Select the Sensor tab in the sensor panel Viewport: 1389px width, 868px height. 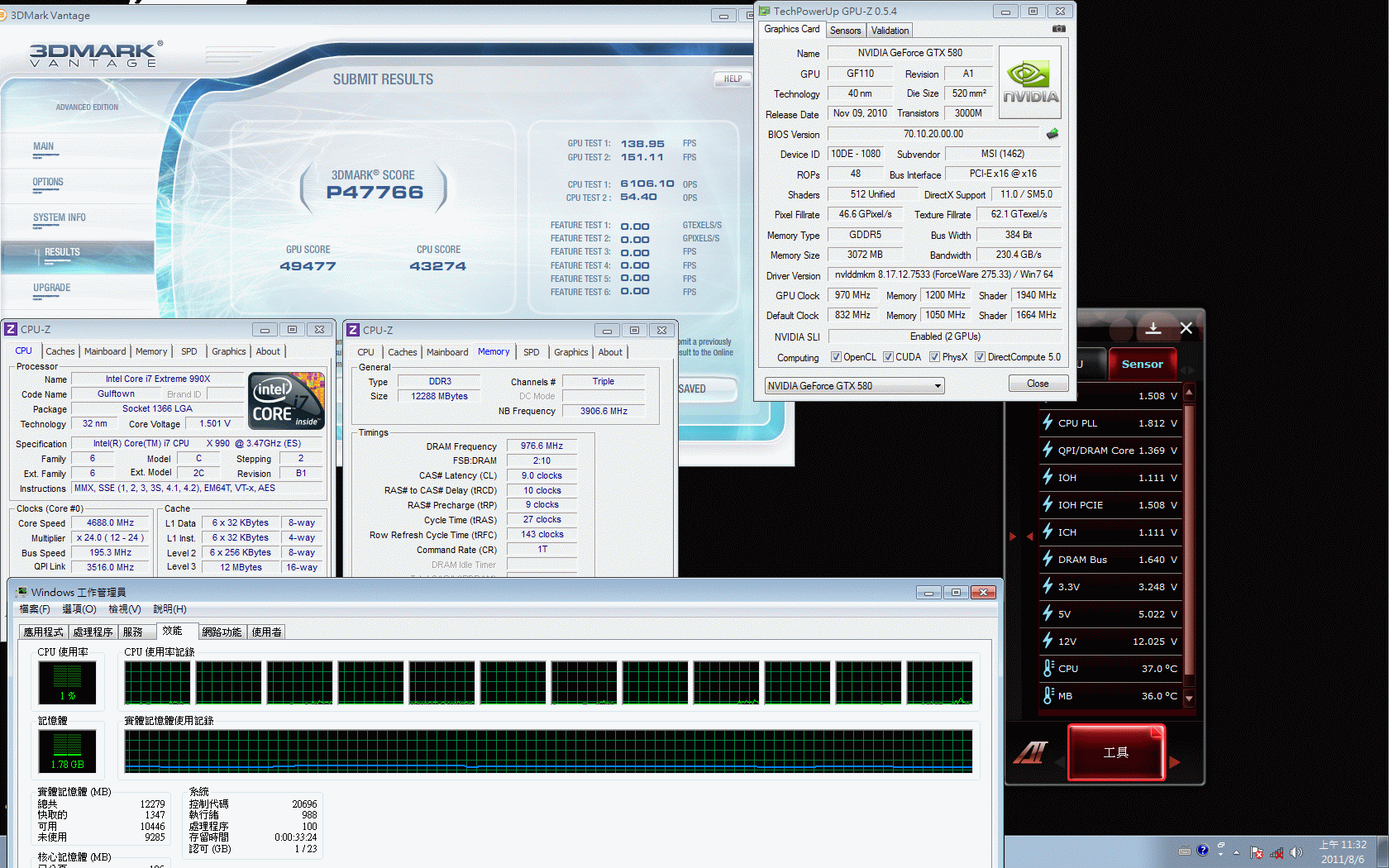coord(1142,364)
